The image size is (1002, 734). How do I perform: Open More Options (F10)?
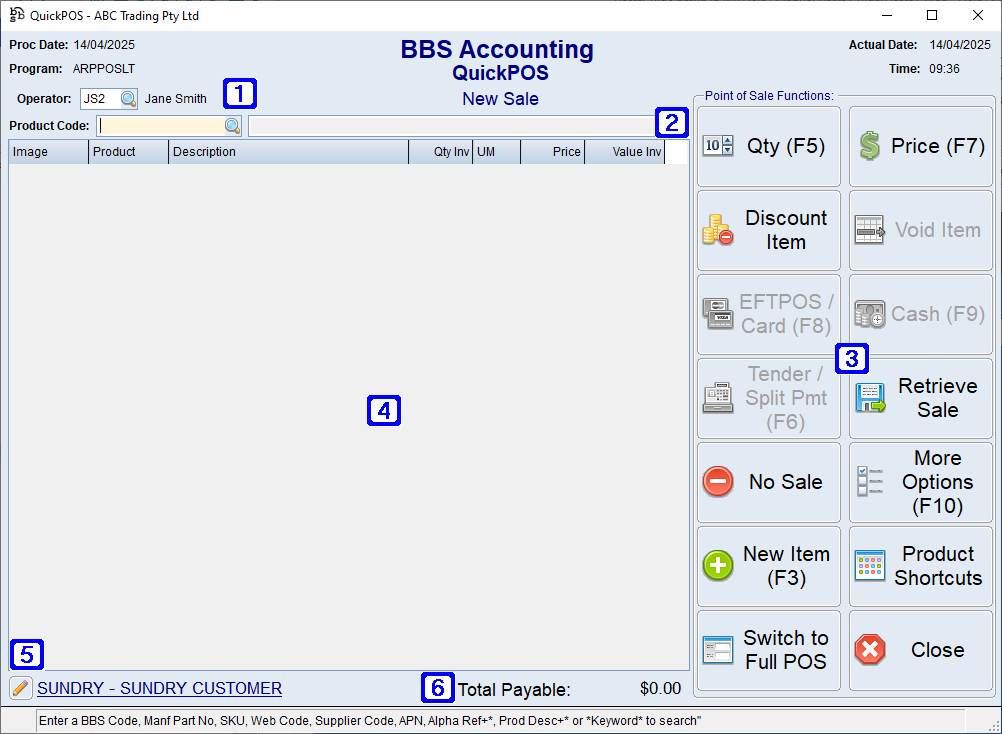click(920, 482)
